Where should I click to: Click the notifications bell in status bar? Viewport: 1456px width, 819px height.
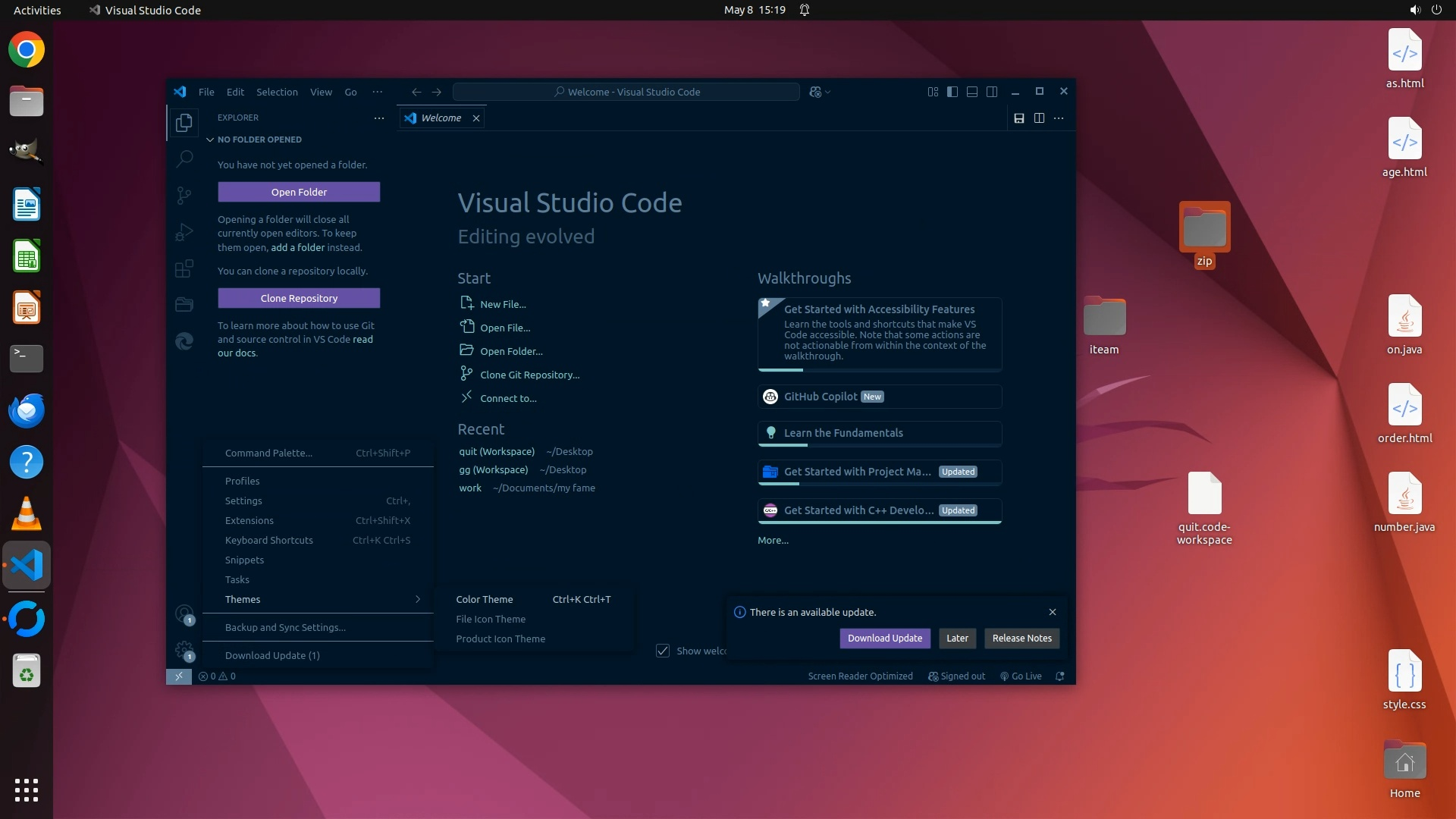(x=1060, y=676)
